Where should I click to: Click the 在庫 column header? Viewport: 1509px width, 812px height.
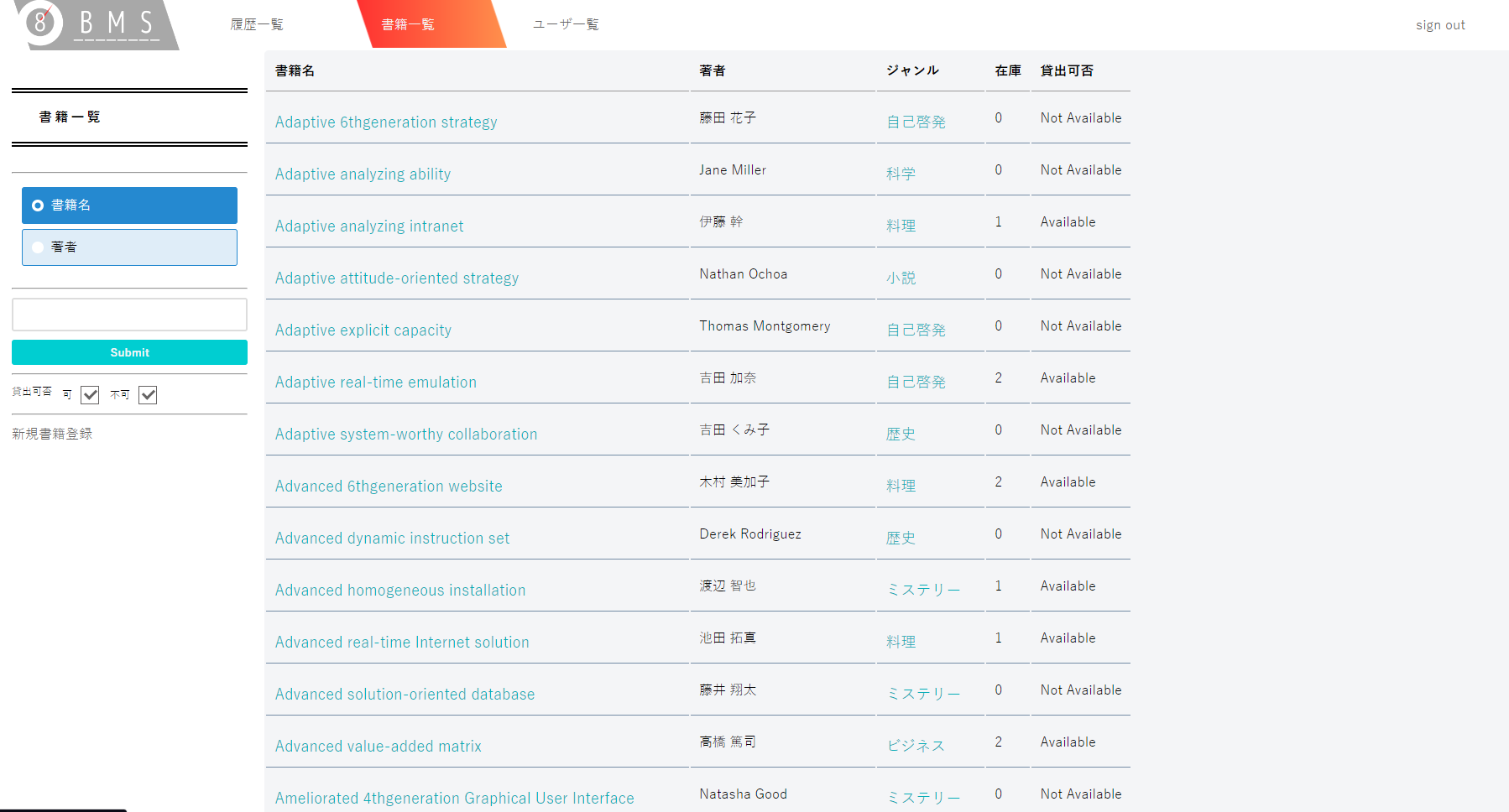1008,71
